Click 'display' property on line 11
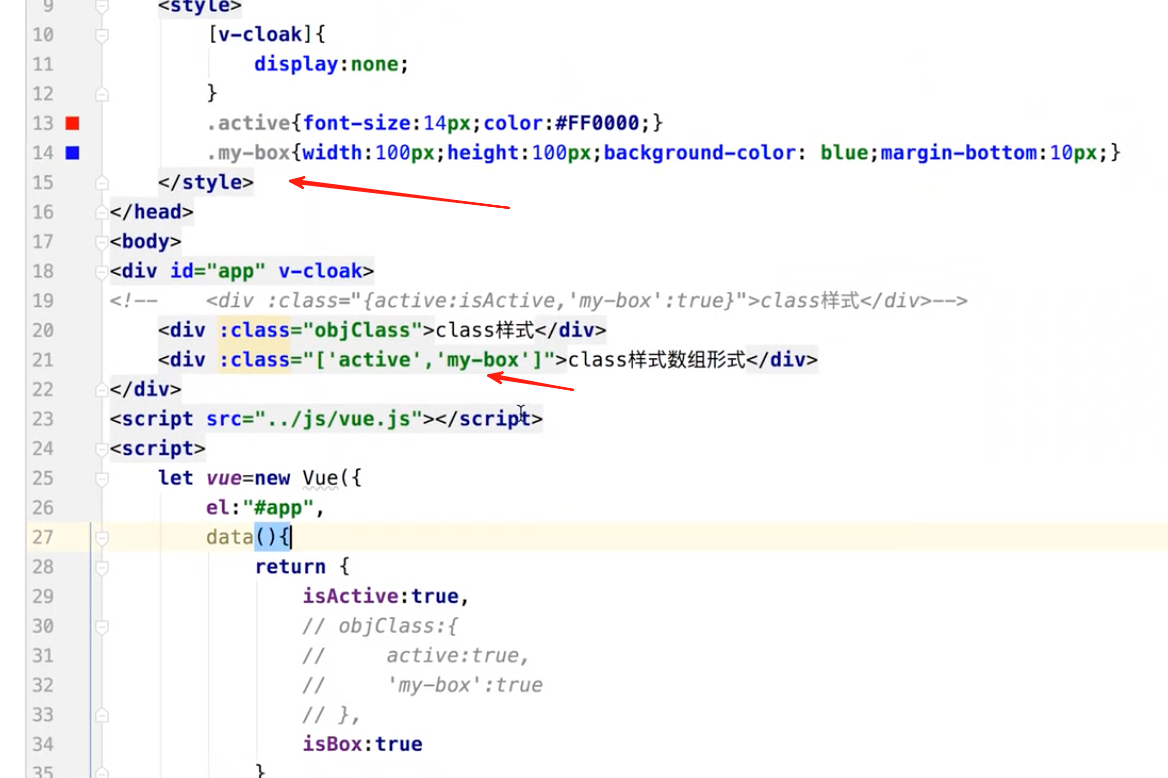Viewport: 1168px width, 778px height. [296, 64]
